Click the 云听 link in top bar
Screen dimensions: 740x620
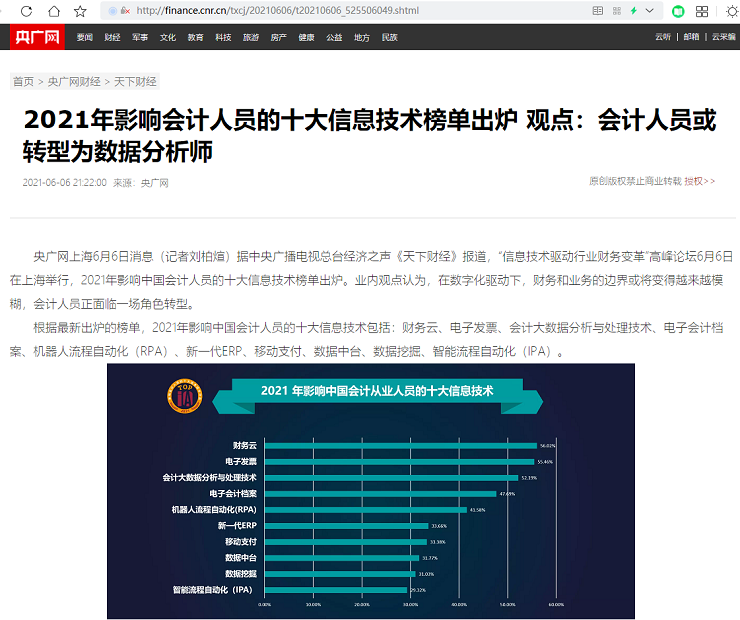[662, 37]
